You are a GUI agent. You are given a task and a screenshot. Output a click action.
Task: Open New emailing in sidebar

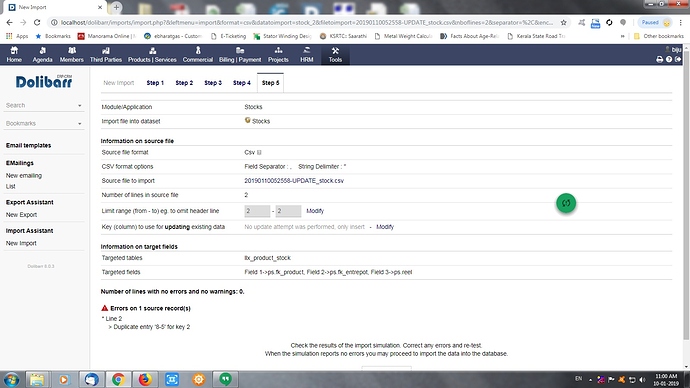(x=24, y=176)
